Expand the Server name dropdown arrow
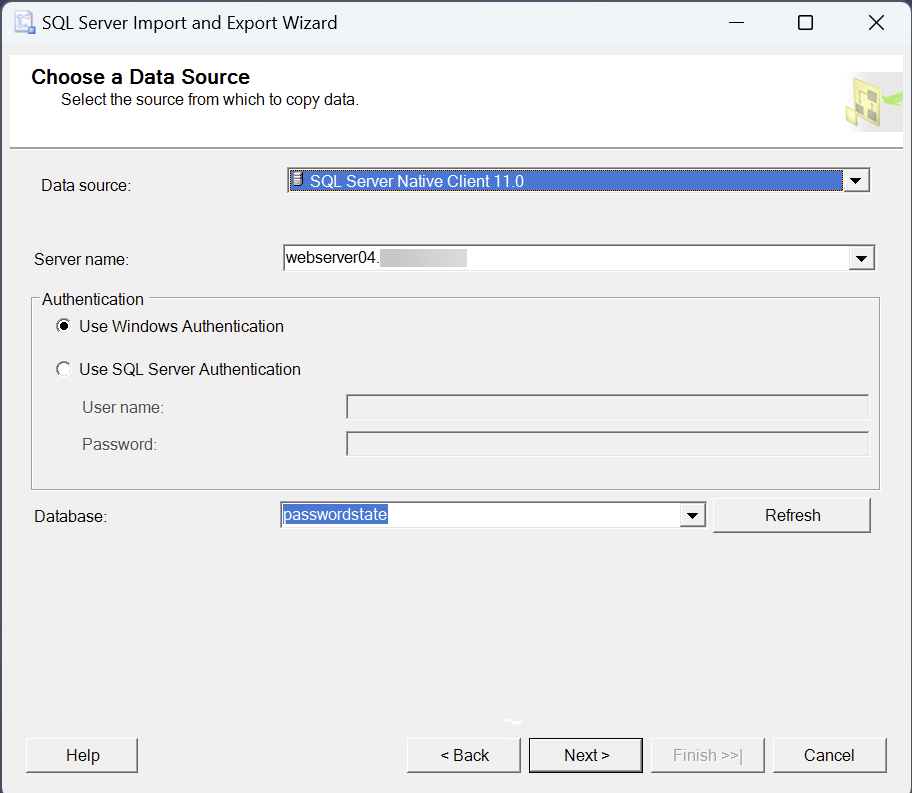Image resolution: width=912 pixels, height=793 pixels. pyautogui.click(x=861, y=258)
